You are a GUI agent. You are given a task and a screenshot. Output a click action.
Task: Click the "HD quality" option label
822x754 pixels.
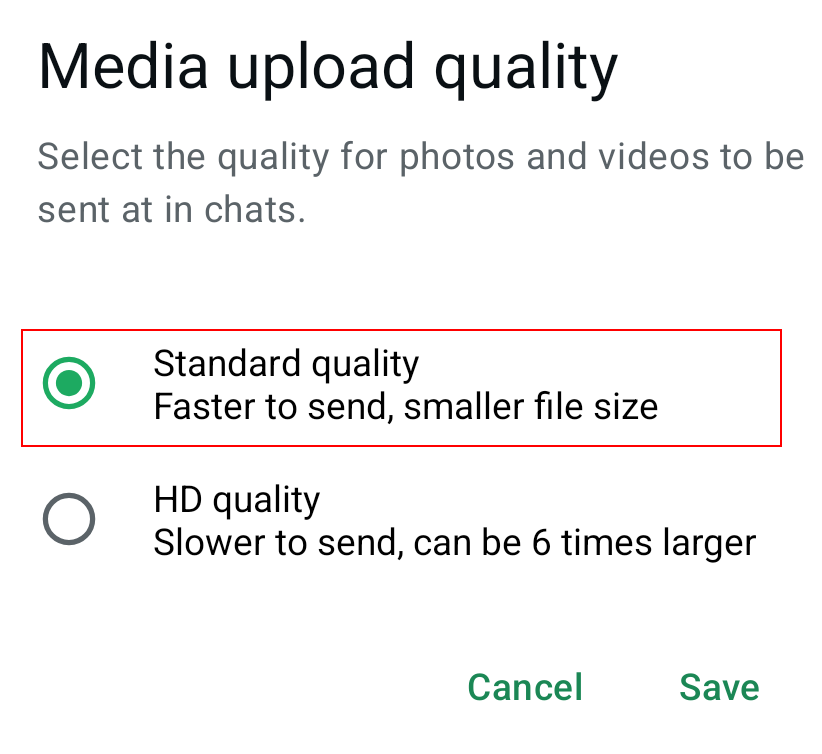[236, 499]
